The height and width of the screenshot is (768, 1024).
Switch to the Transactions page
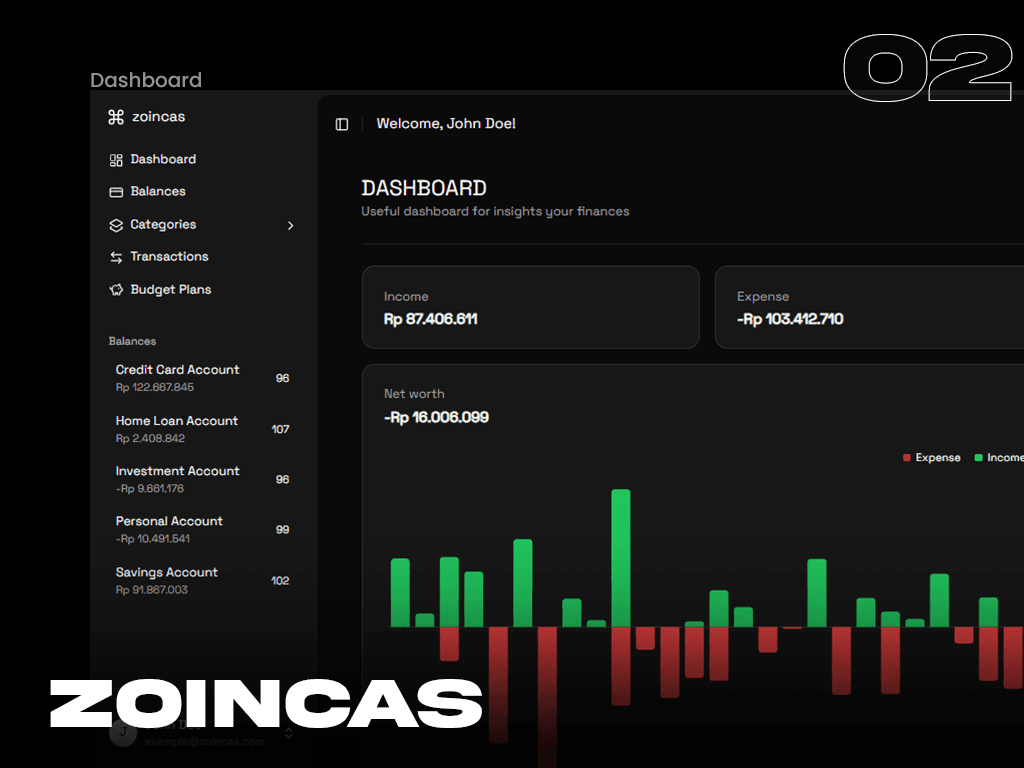[168, 256]
